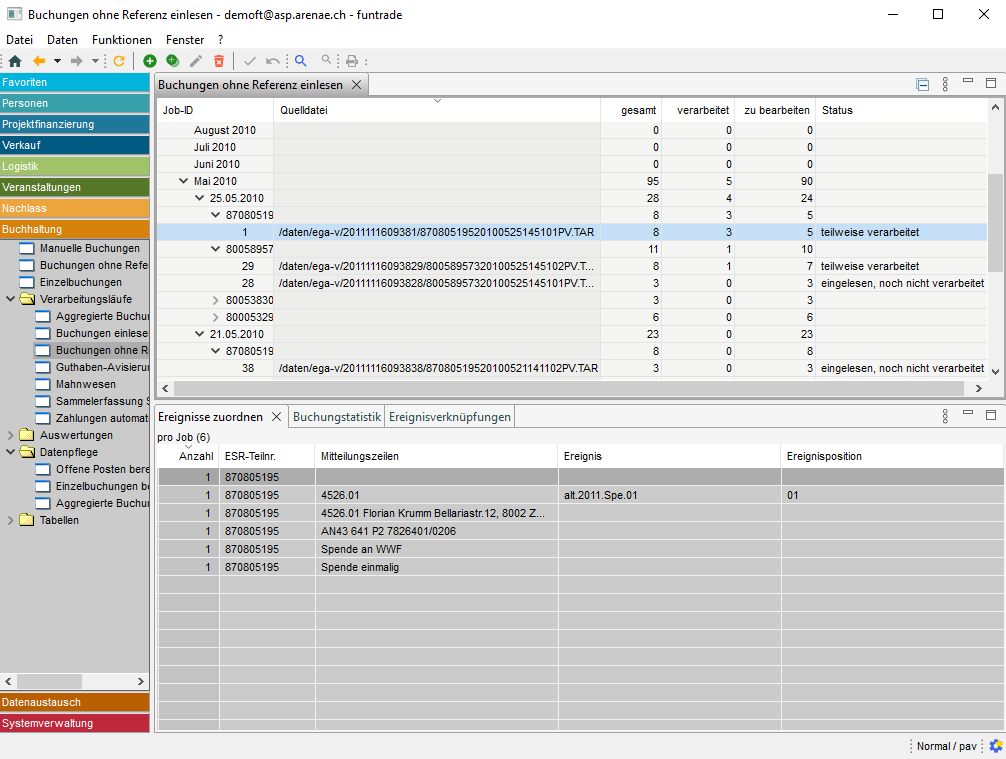
Task: Click the green add new record icon
Action: [x=150, y=61]
